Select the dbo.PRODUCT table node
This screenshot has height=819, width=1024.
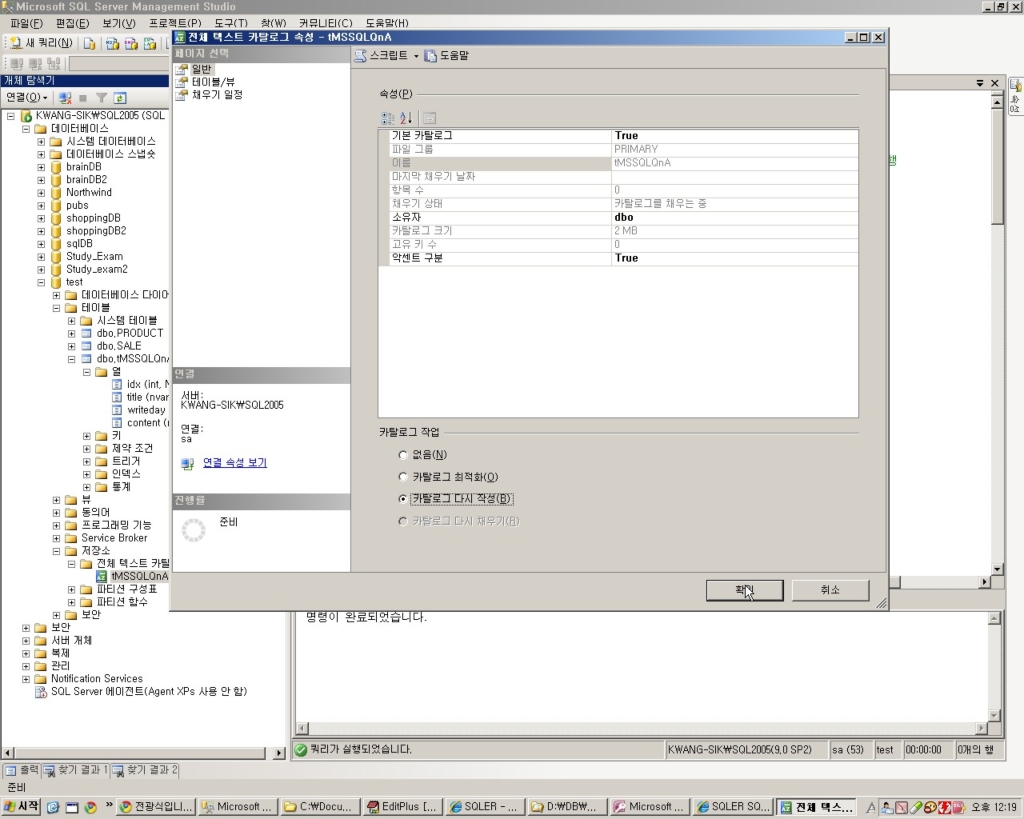(130, 333)
